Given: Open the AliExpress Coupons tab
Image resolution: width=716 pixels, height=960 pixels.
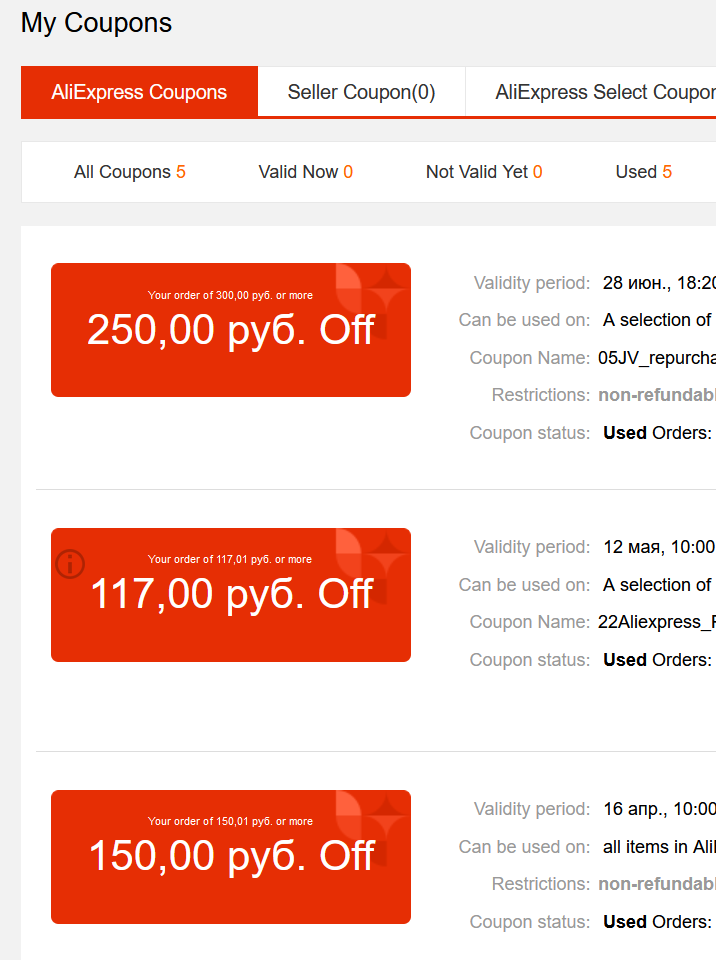Looking at the screenshot, I should click(139, 92).
